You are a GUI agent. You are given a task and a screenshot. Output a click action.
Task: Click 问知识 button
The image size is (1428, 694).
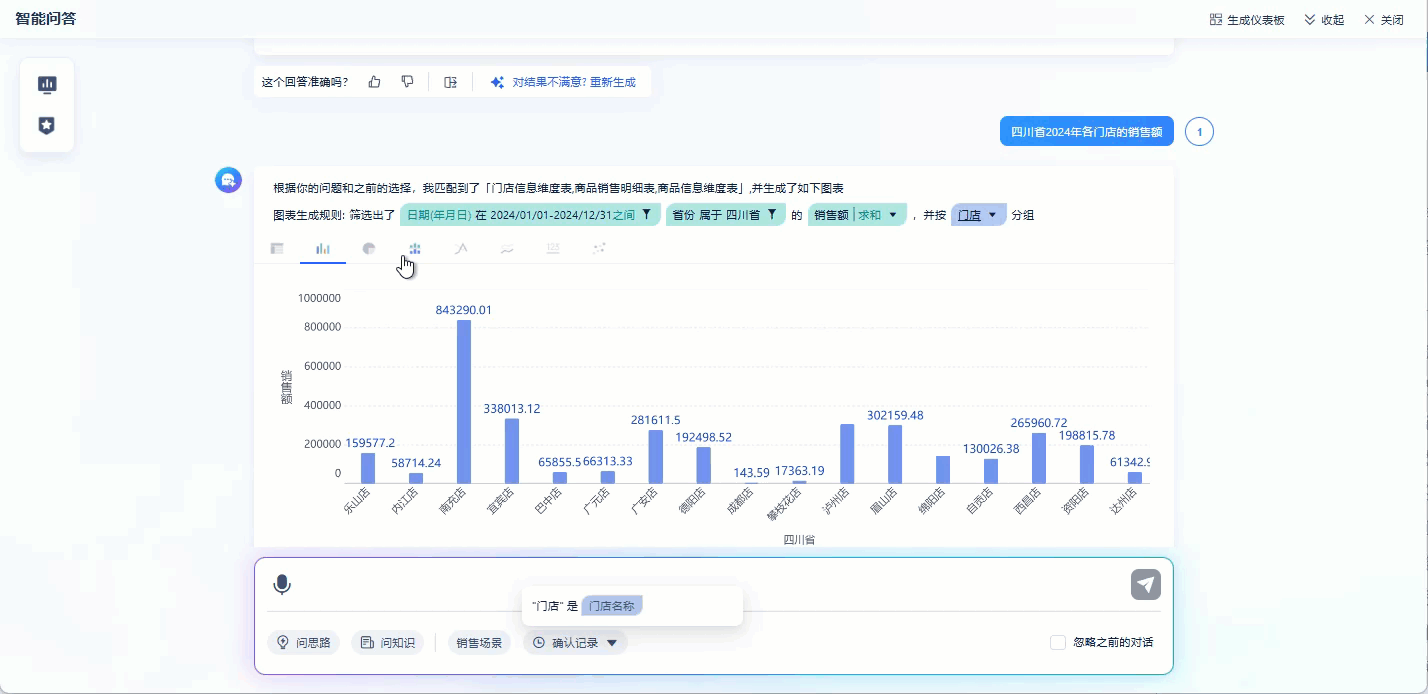(387, 643)
